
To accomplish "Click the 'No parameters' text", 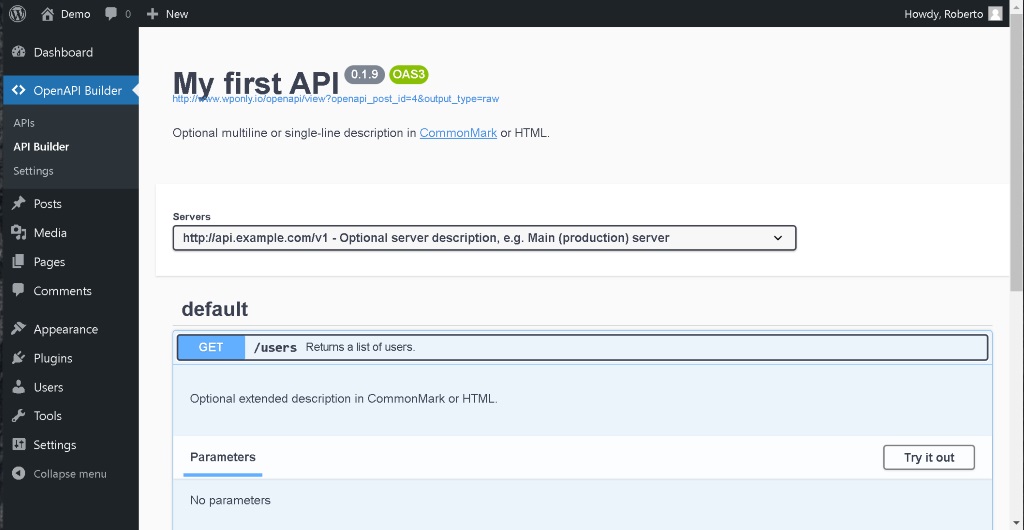I will (230, 500).
